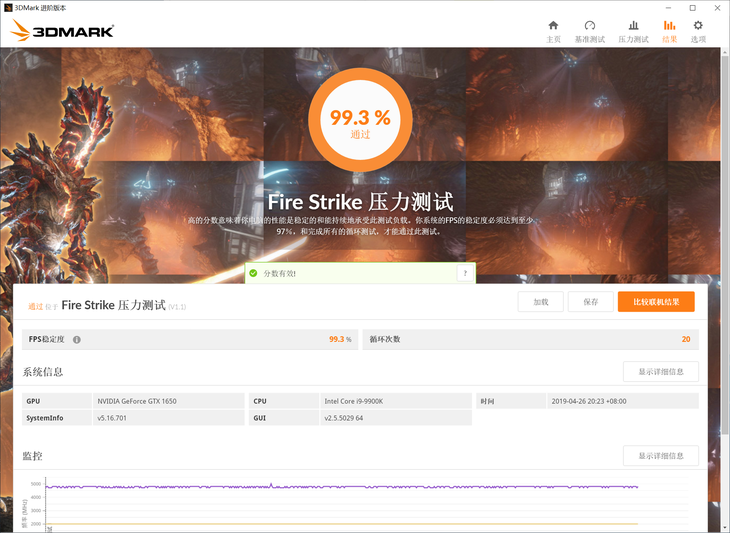
Task: Click the 系统信息 heading
Action: pos(42,372)
